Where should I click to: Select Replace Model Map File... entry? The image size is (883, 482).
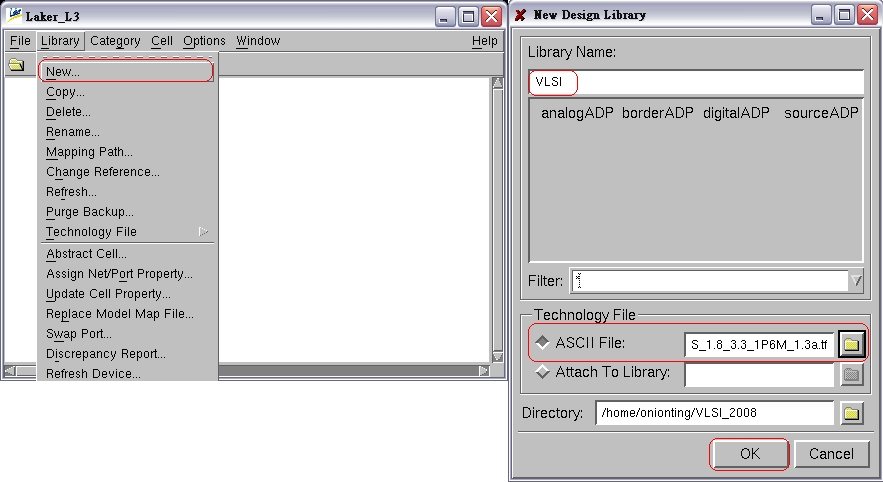click(126, 314)
